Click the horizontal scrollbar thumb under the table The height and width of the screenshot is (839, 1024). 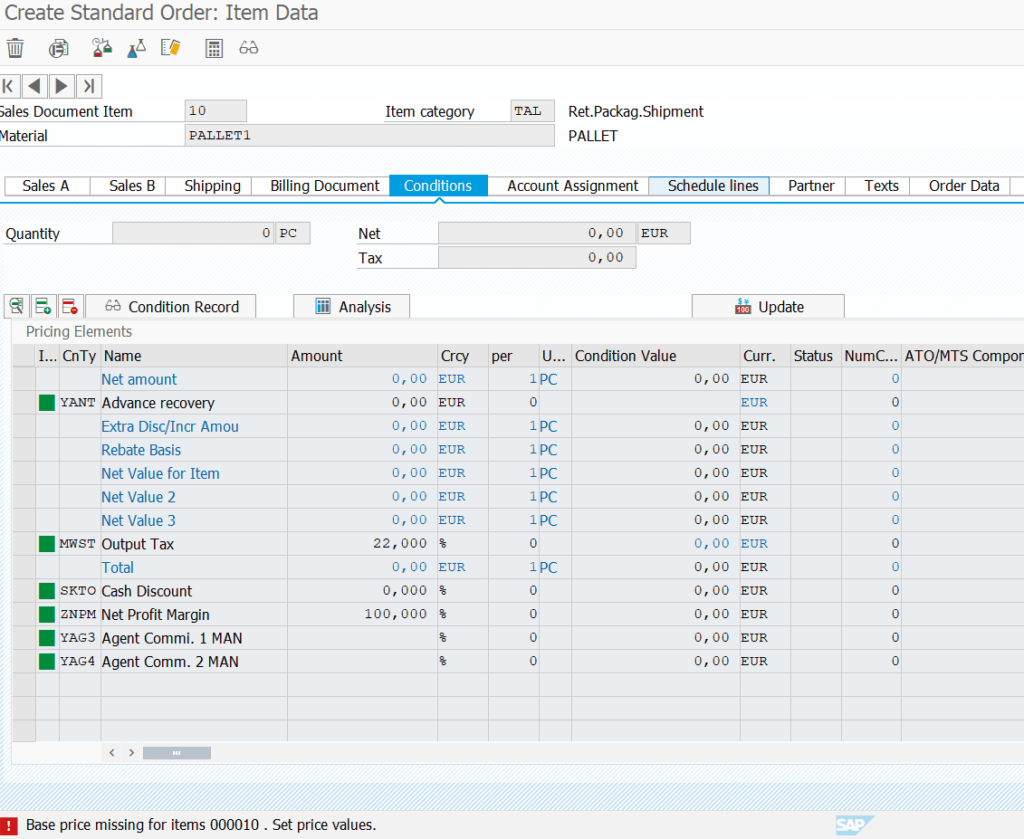pyautogui.click(x=176, y=752)
